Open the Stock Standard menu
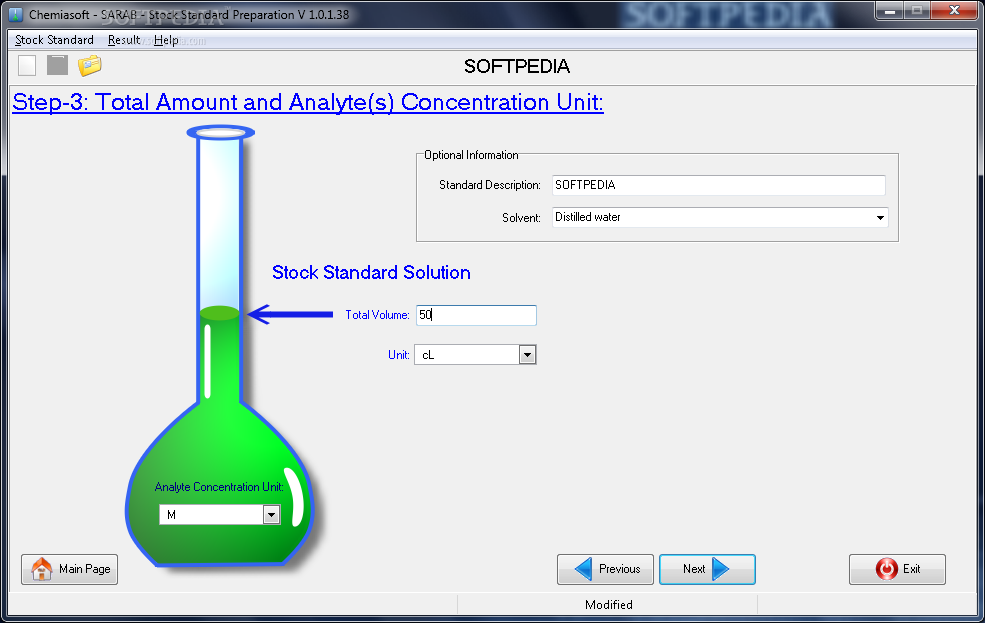This screenshot has width=985, height=623. (x=54, y=40)
